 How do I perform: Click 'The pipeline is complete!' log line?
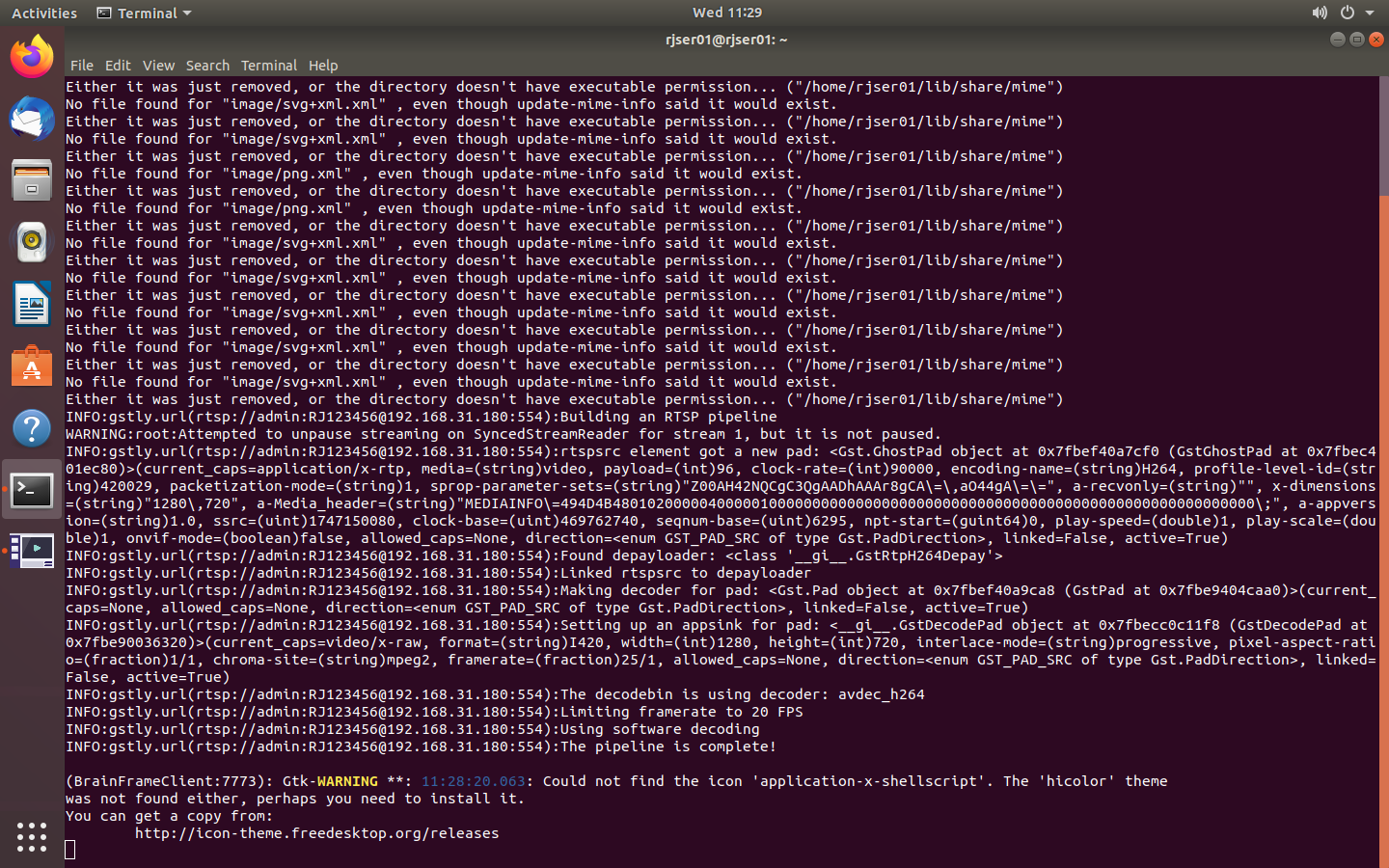[x=421, y=746]
